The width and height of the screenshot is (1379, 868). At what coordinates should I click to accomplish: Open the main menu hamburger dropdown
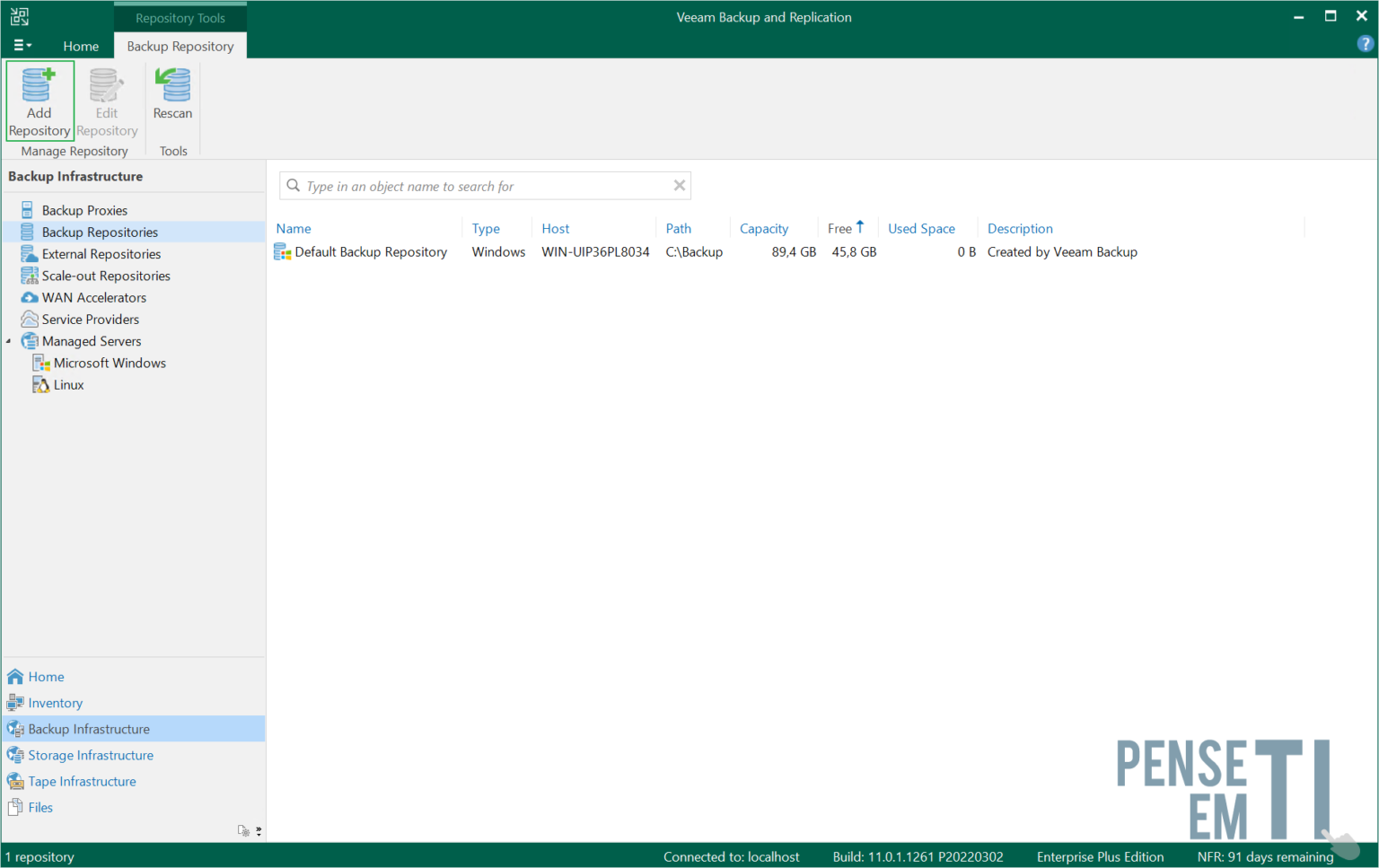pyautogui.click(x=22, y=45)
